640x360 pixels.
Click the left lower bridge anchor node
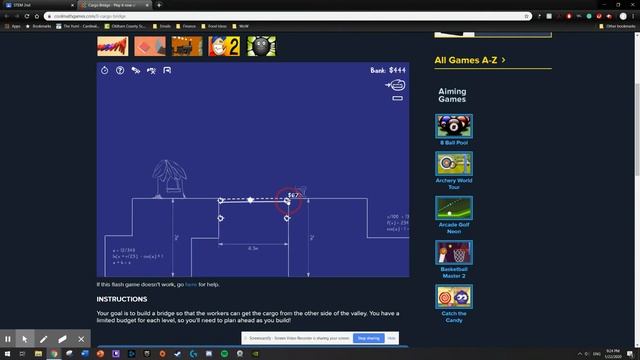(x=220, y=218)
